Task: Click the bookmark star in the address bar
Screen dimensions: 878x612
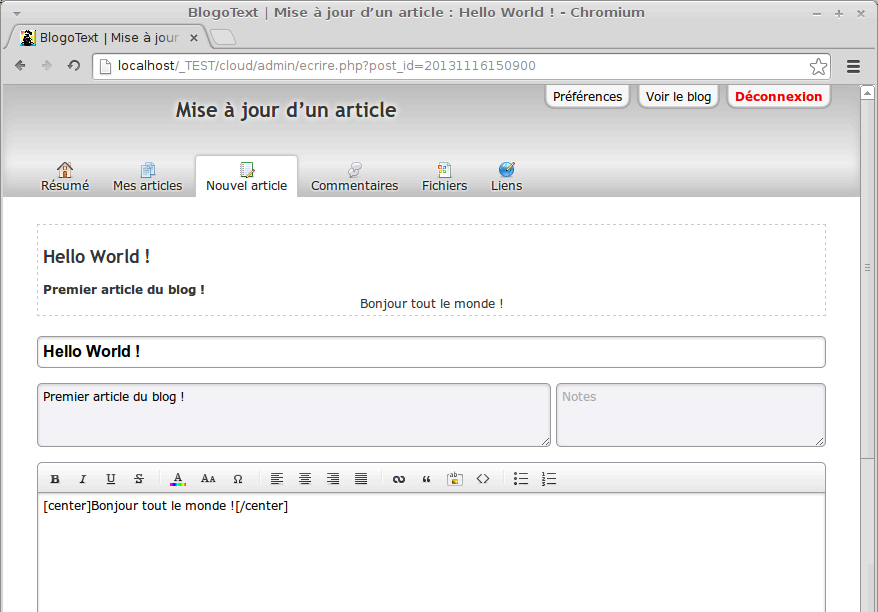Action: pos(818,66)
